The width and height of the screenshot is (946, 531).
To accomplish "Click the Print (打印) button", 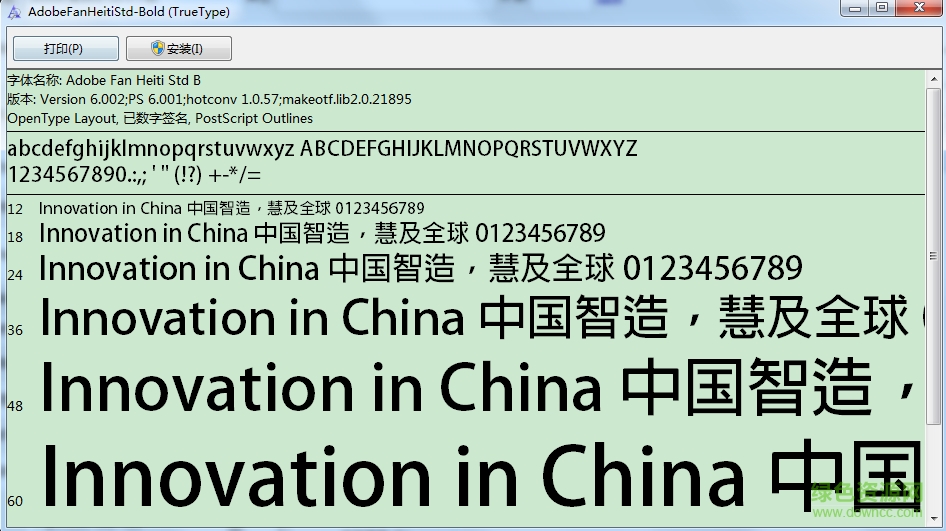I will point(66,49).
